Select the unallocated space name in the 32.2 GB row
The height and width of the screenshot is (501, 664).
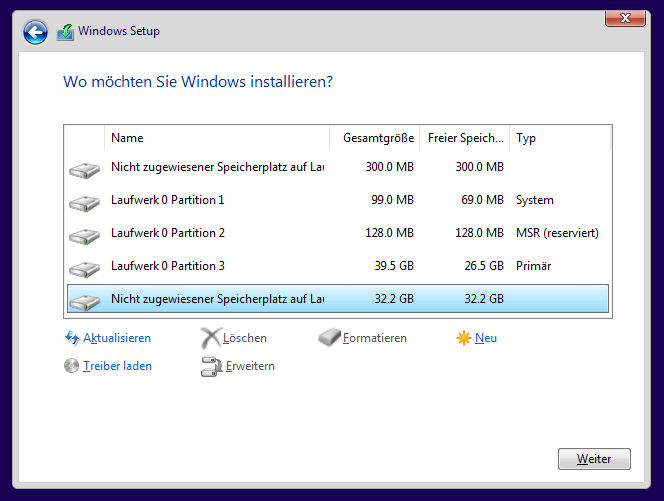coord(218,299)
